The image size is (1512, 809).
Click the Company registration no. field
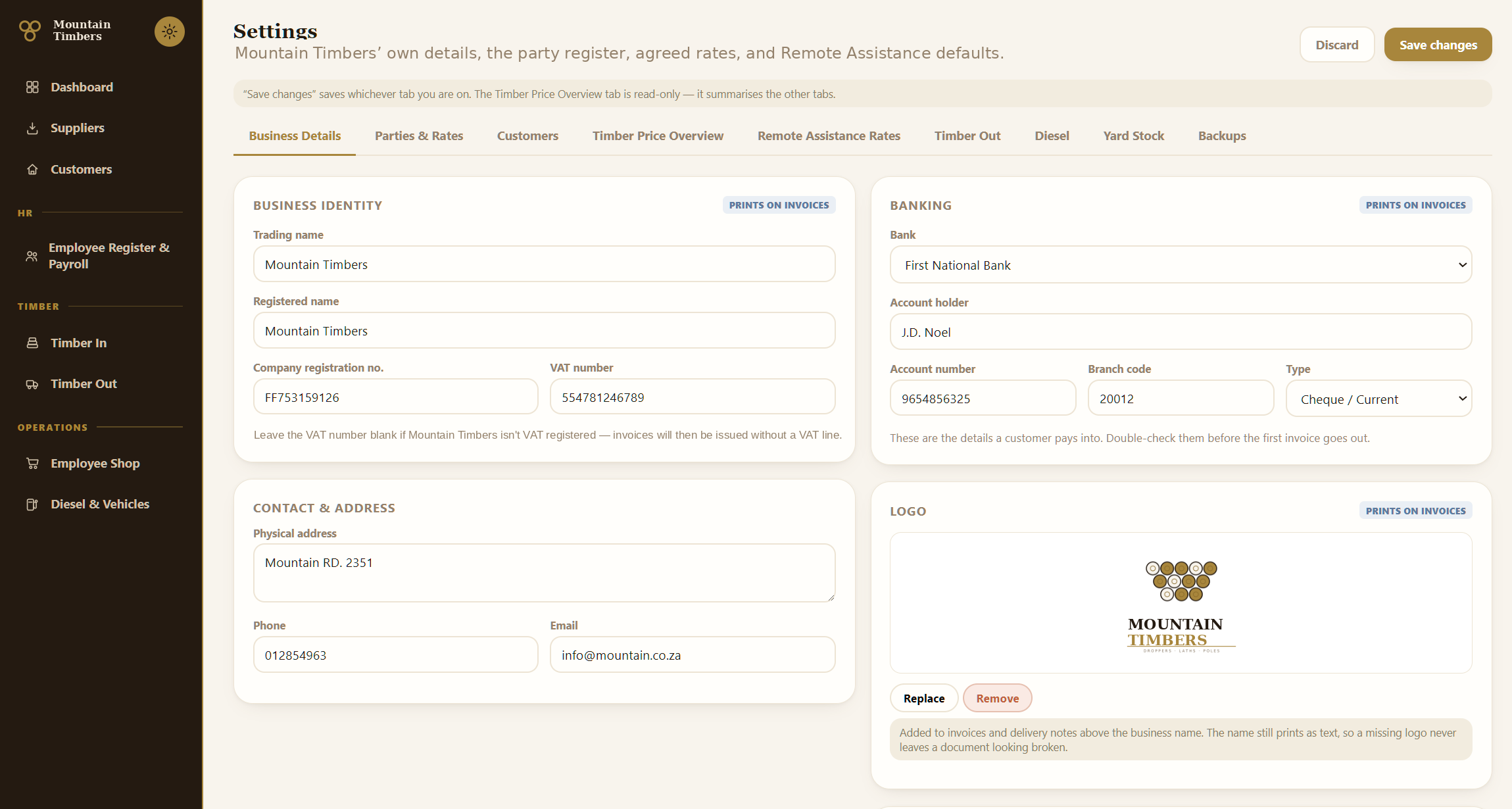[x=395, y=397]
